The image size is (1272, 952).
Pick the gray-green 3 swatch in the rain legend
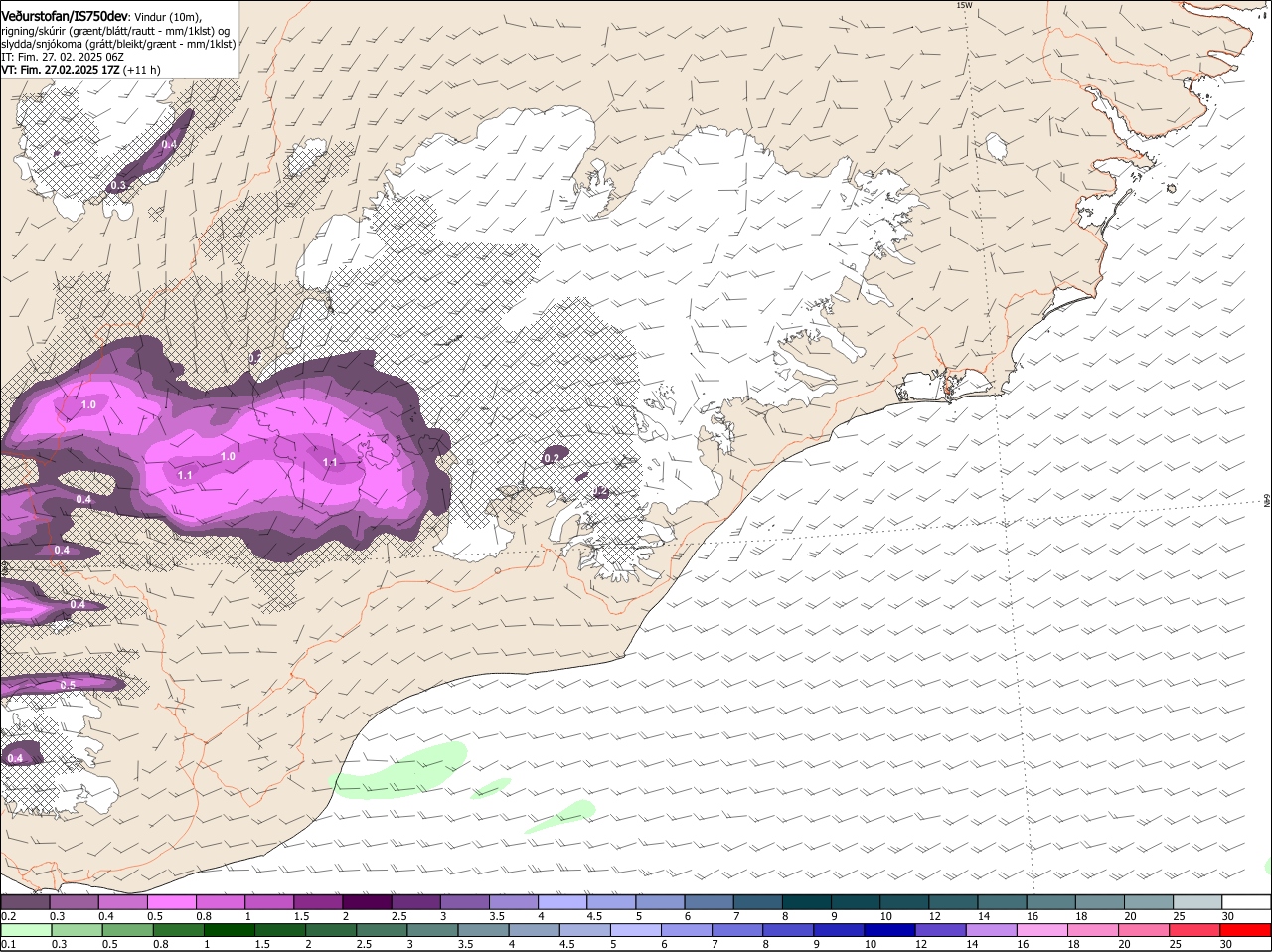432,930
